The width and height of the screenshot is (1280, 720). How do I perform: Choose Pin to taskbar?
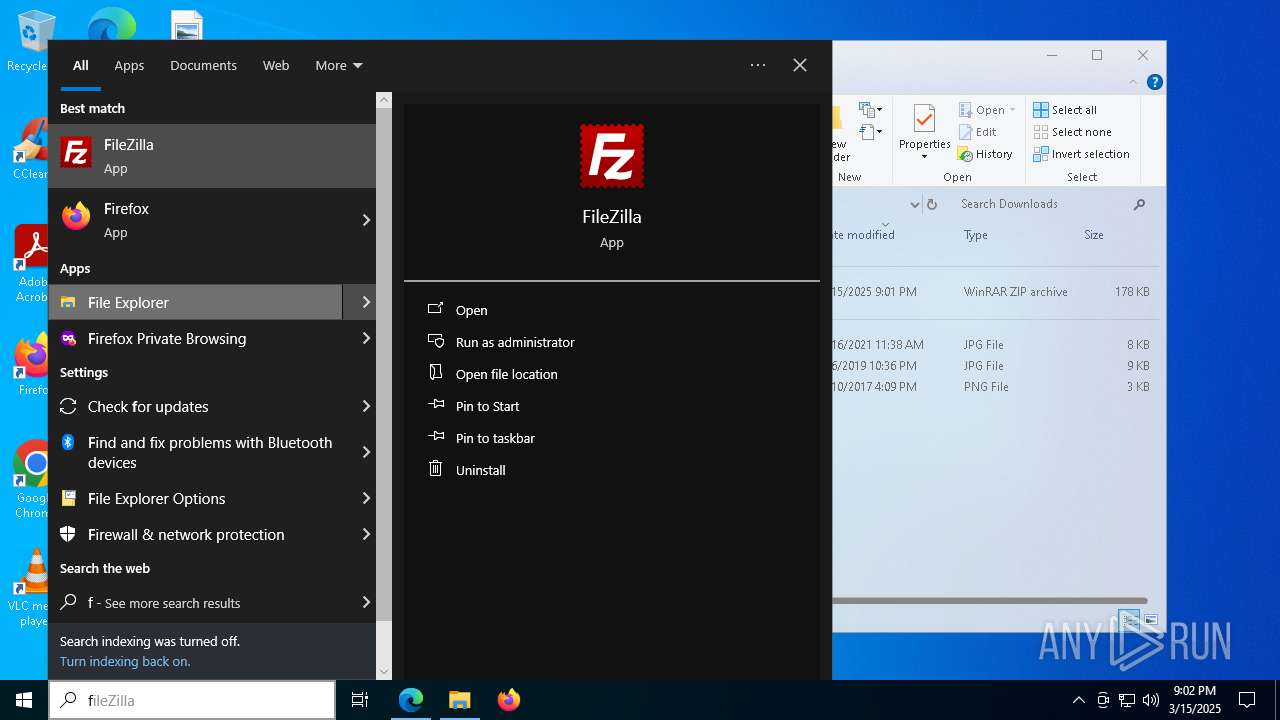pos(495,438)
